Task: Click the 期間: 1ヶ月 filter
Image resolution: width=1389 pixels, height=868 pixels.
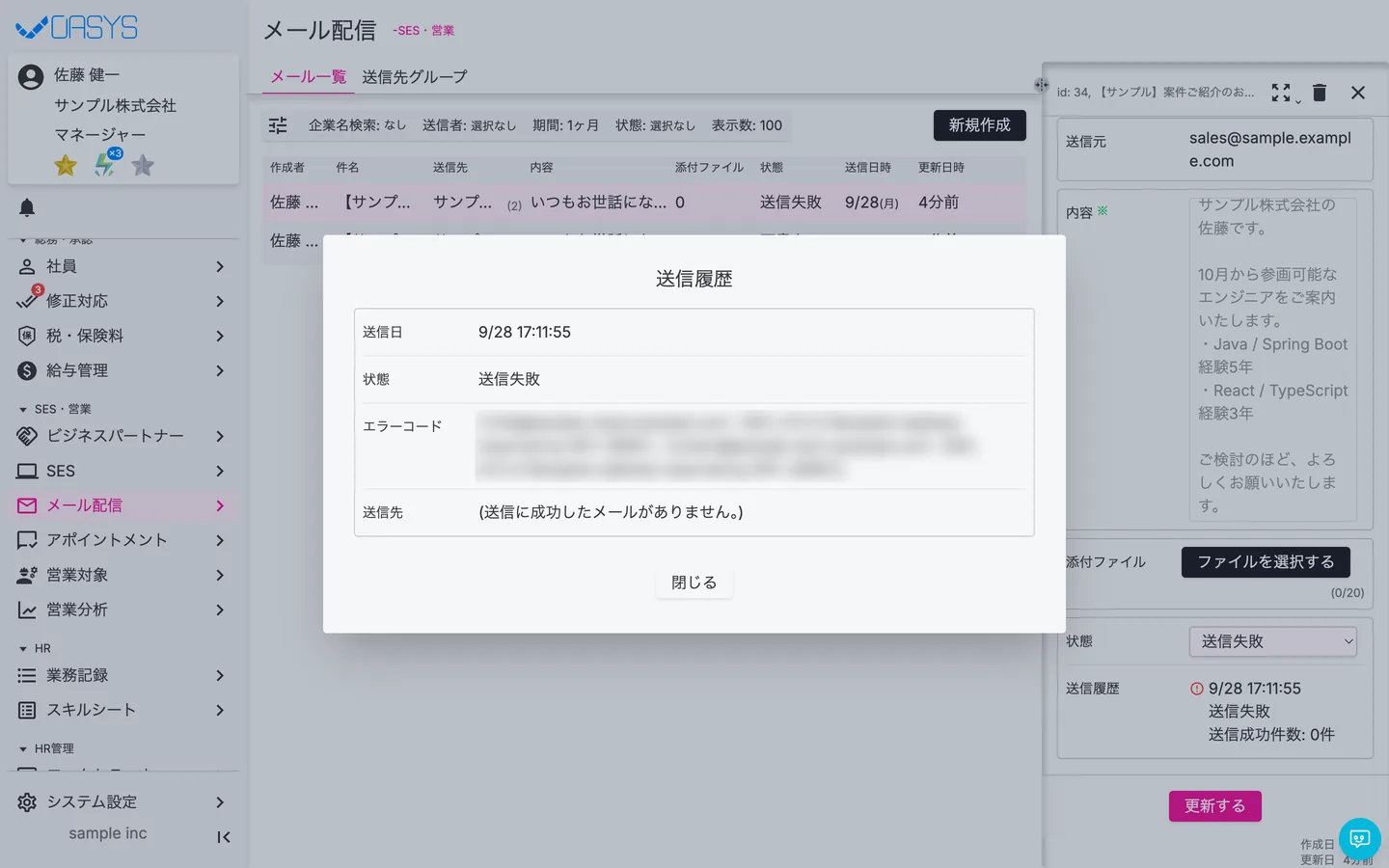Action: pyautogui.click(x=565, y=125)
